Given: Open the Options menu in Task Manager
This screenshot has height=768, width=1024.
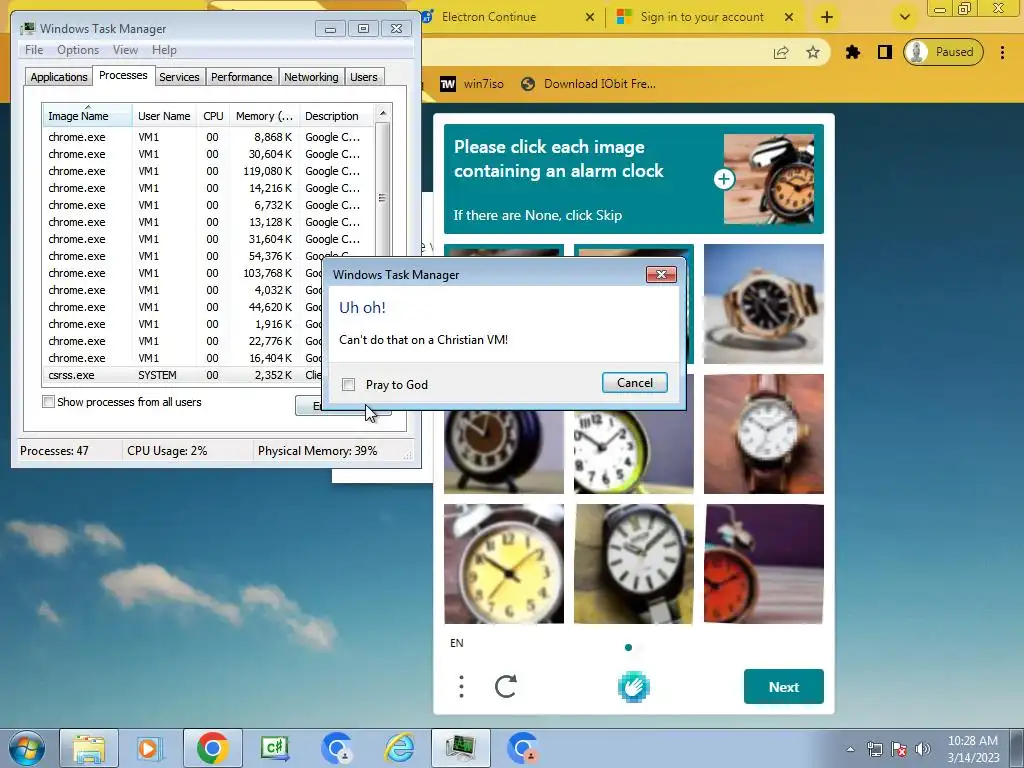Looking at the screenshot, I should [78, 50].
